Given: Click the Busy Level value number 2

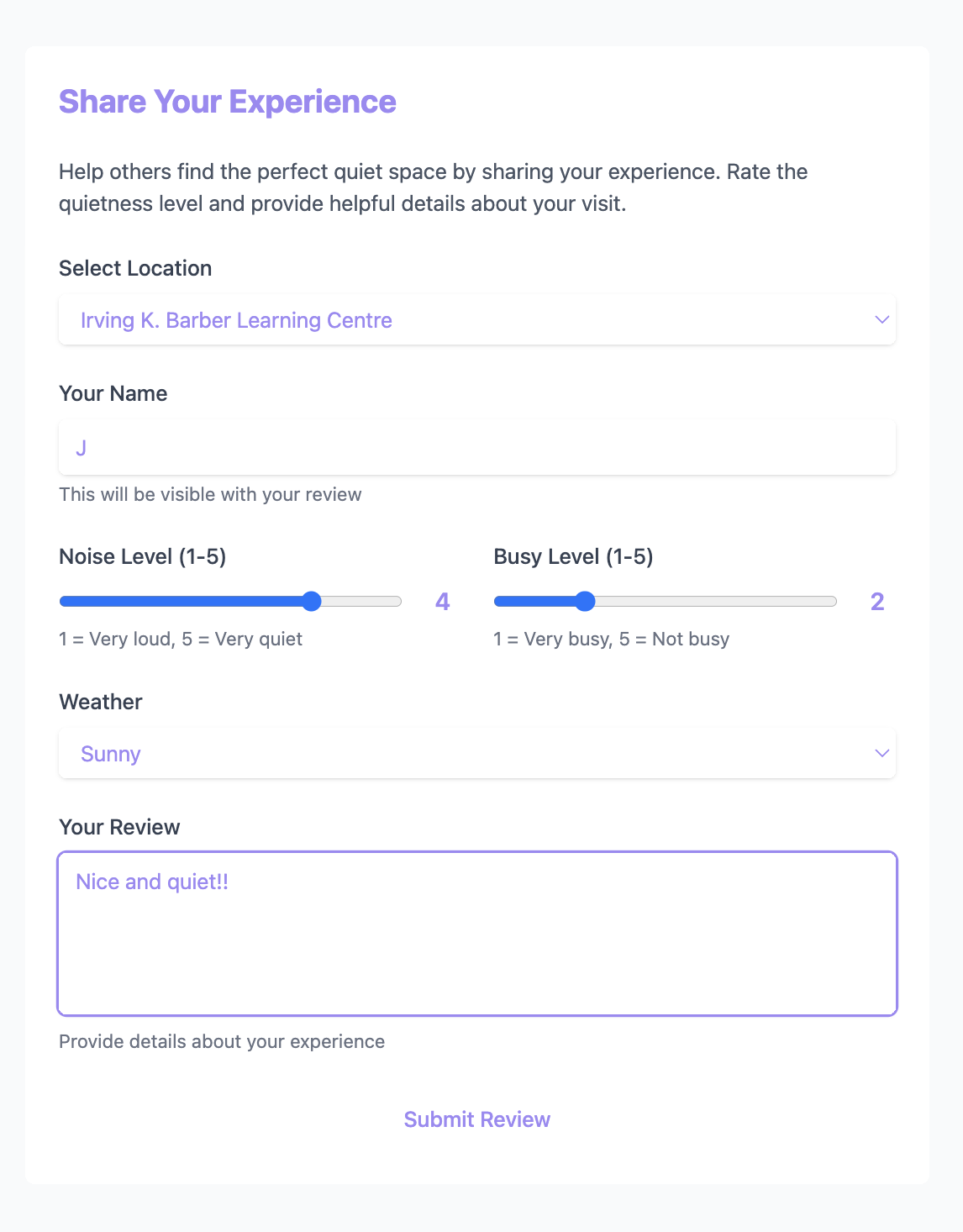Looking at the screenshot, I should pos(877,602).
